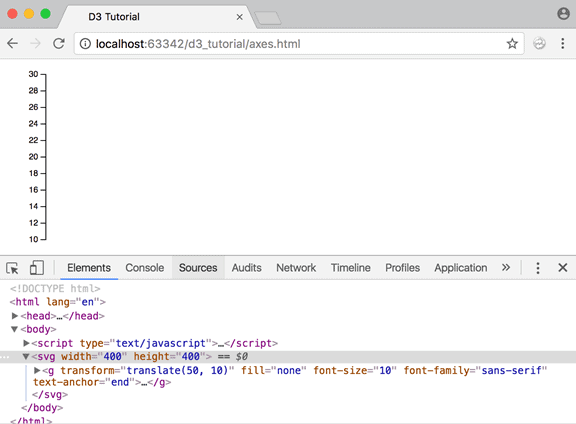Reload the page with the refresh icon

tap(59, 43)
